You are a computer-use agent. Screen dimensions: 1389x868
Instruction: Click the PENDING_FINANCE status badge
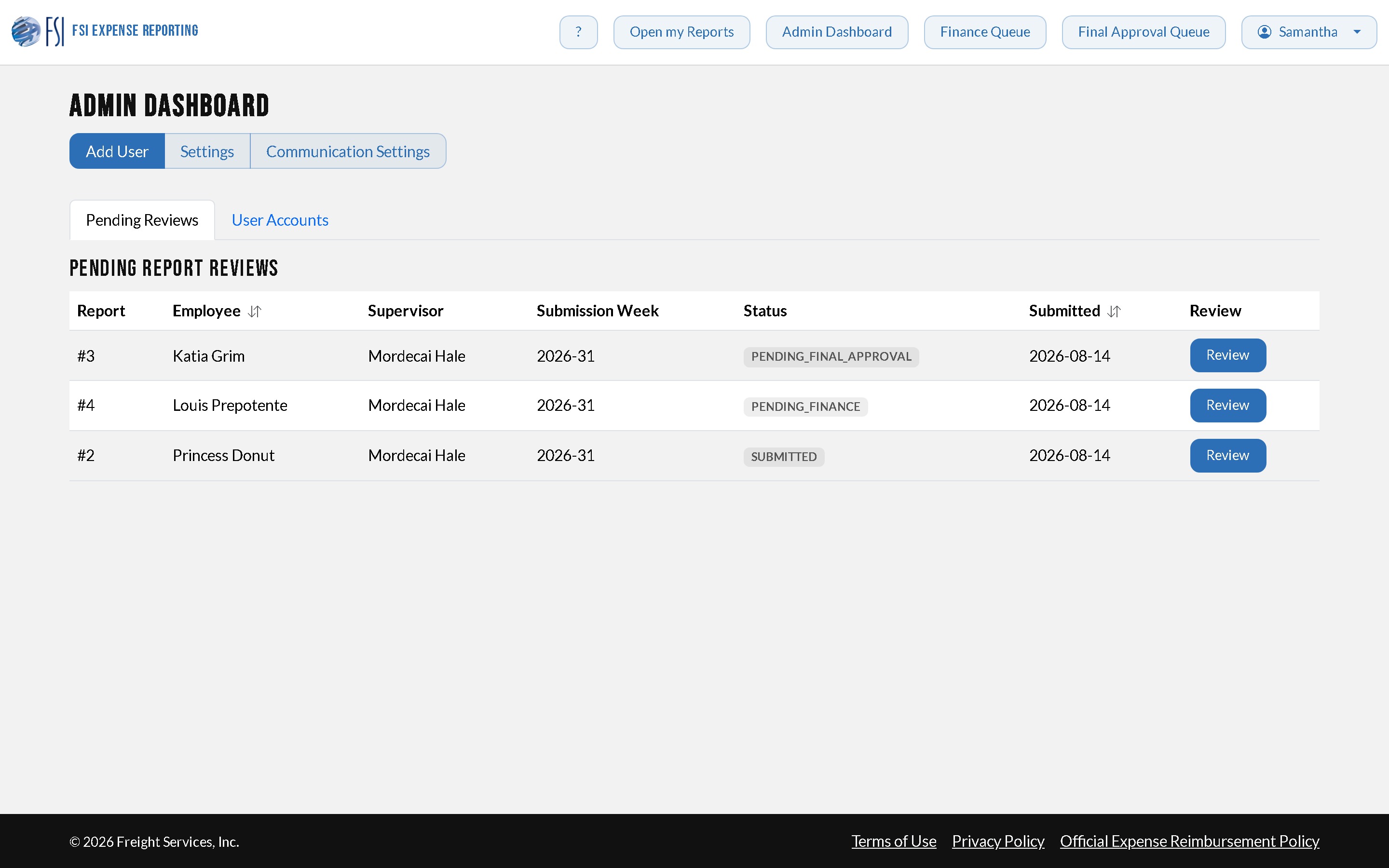(805, 407)
